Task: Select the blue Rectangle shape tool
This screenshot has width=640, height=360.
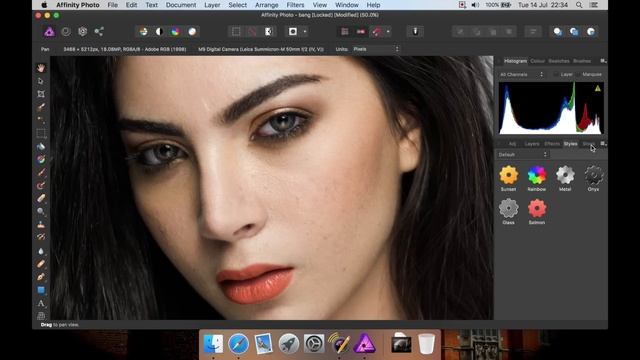Action: (x=41, y=290)
